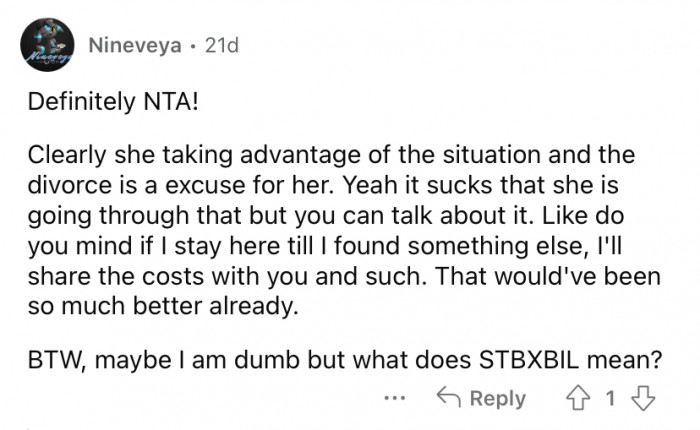The width and height of the screenshot is (700, 430).
Task: Open the three-dot more options menu
Action: coord(396,398)
